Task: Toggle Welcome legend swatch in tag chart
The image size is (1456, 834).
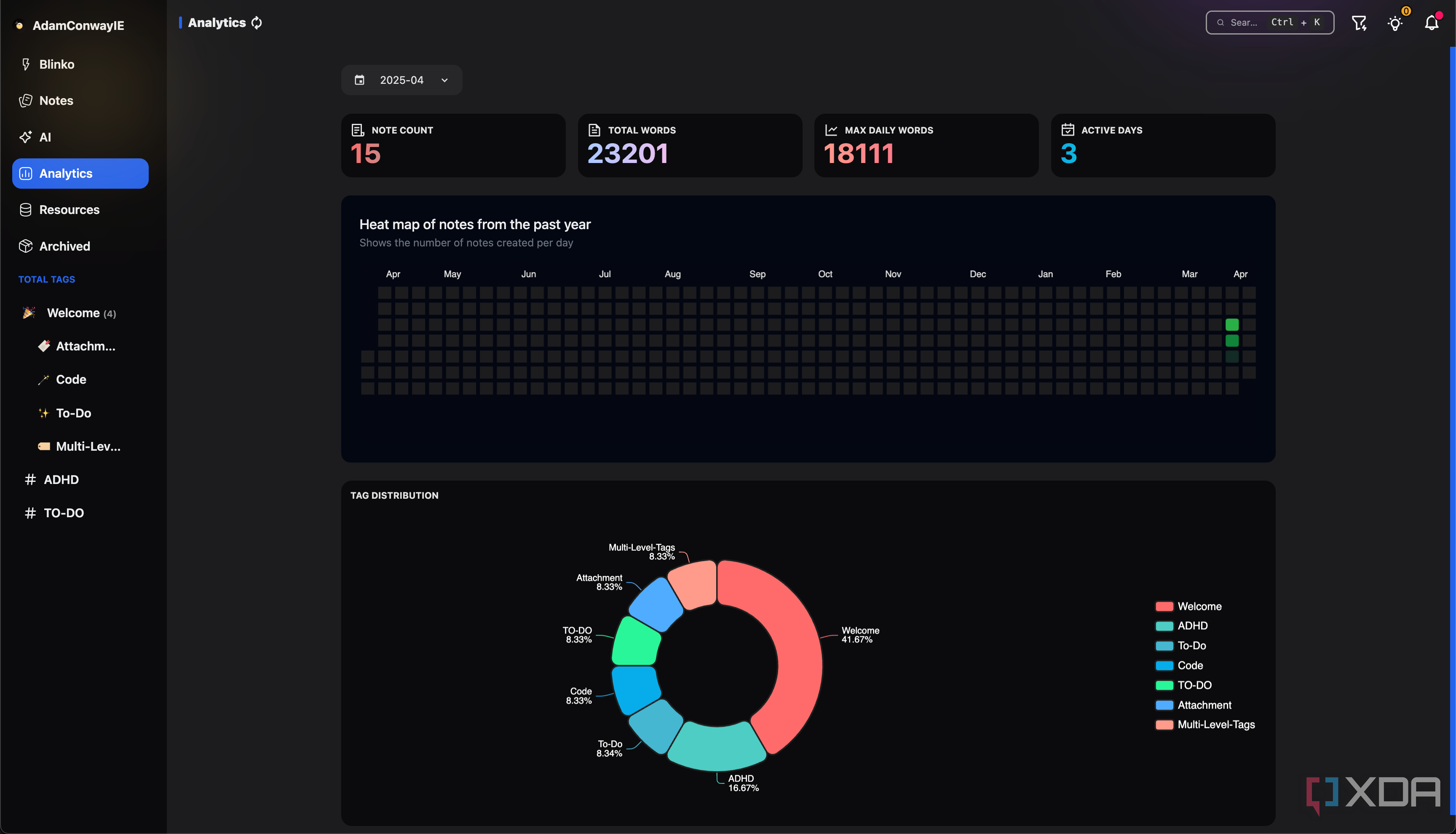Action: click(1164, 606)
